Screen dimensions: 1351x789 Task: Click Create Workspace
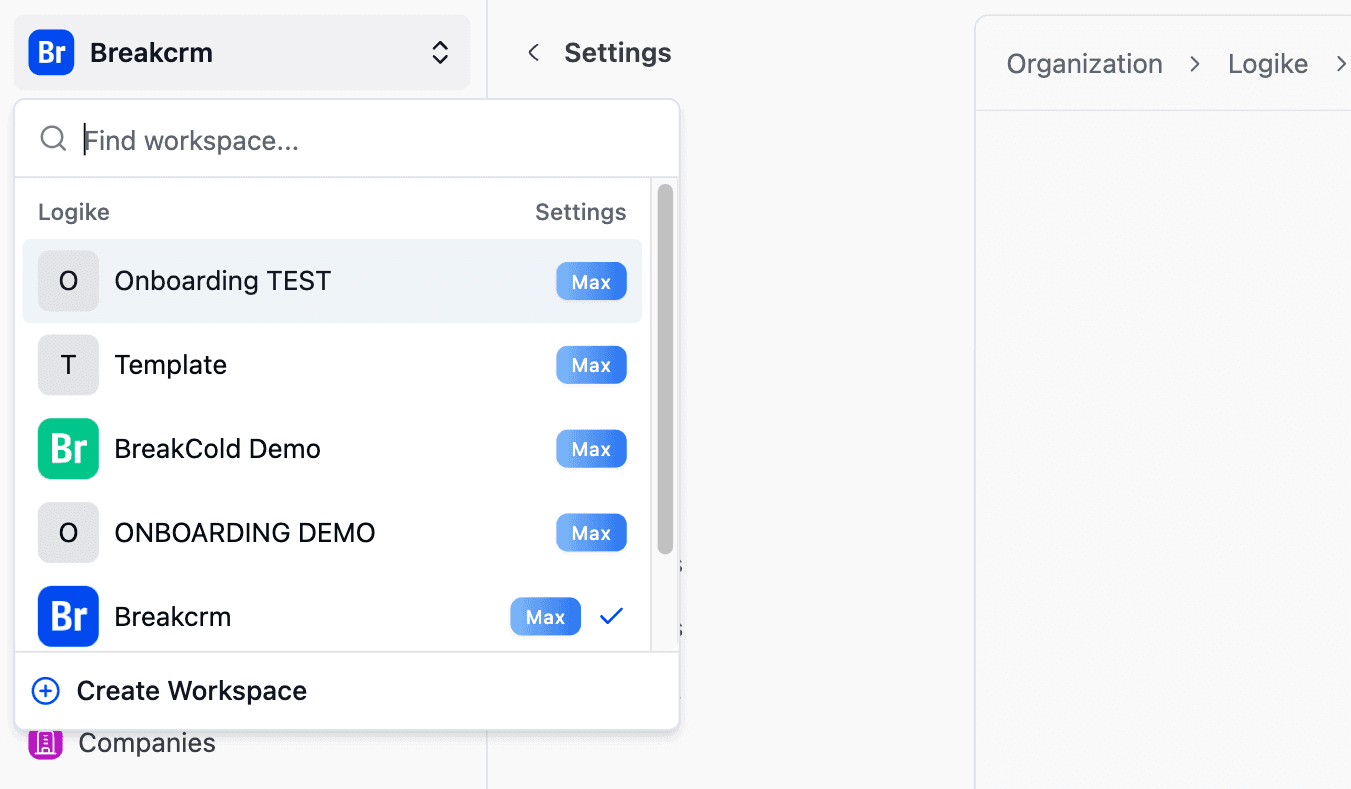(x=192, y=690)
